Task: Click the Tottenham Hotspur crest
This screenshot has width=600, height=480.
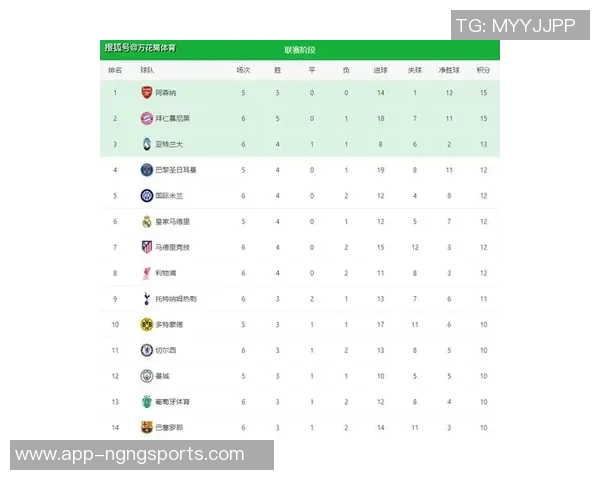Action: coord(146,299)
